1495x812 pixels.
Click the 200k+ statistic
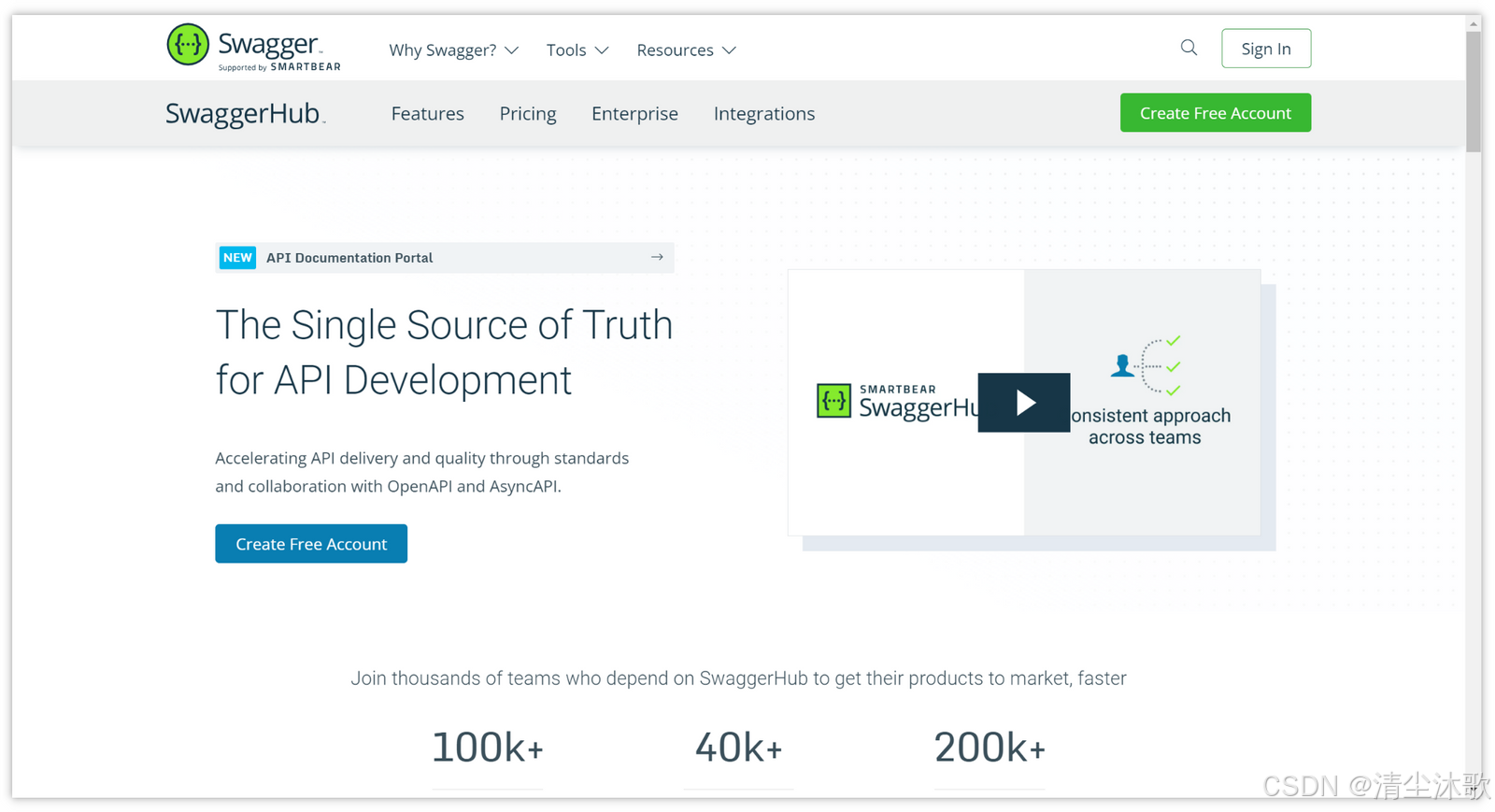click(990, 748)
